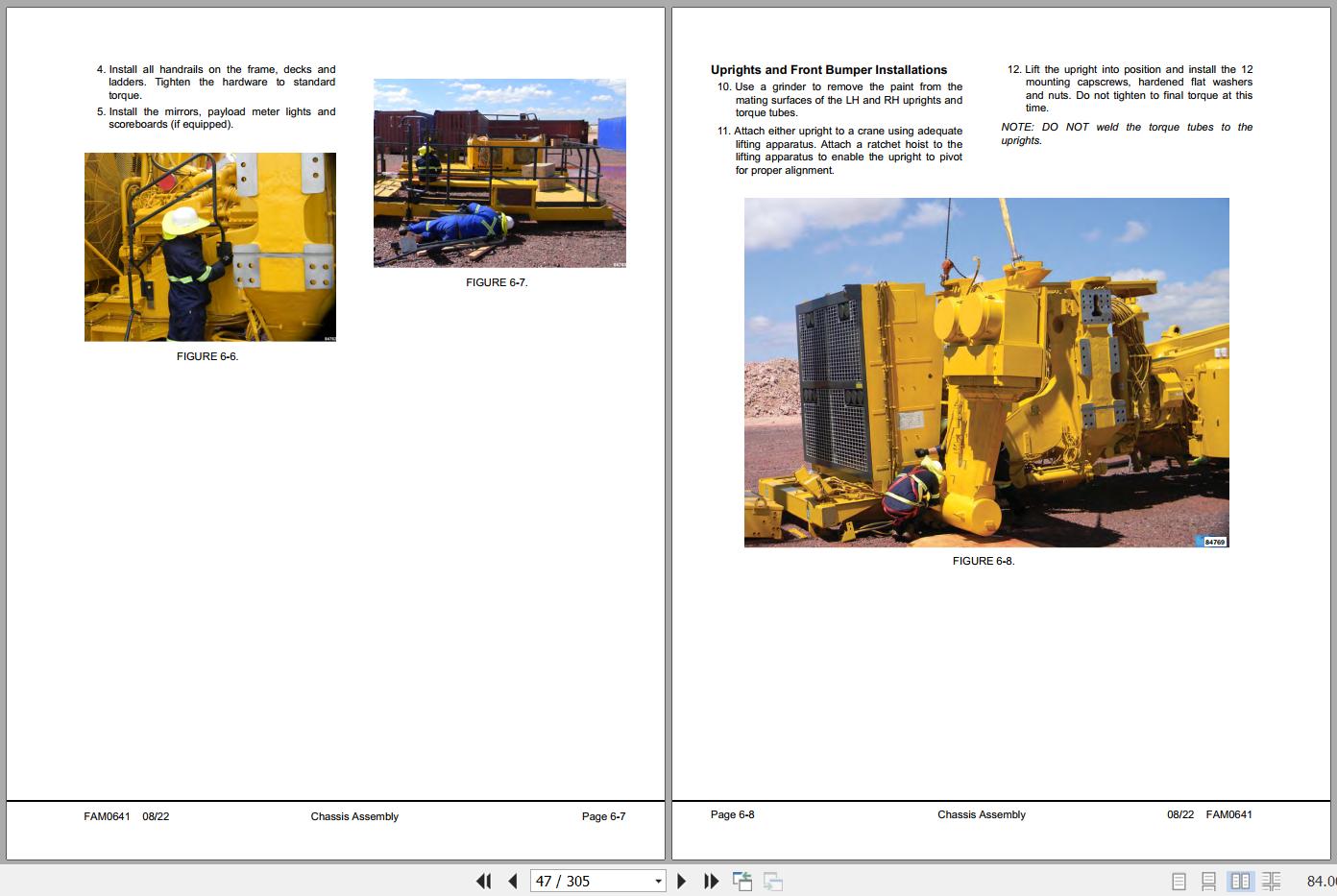Open the page number dropdown arrow
The image size is (1337, 896).
point(658,882)
